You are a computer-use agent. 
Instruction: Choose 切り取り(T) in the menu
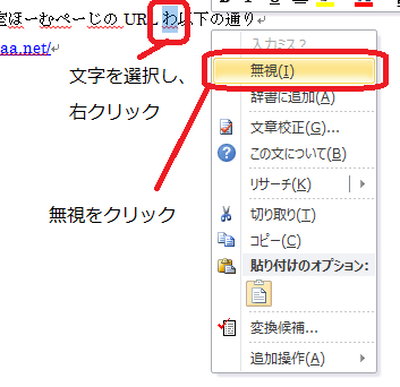pyautogui.click(x=283, y=215)
